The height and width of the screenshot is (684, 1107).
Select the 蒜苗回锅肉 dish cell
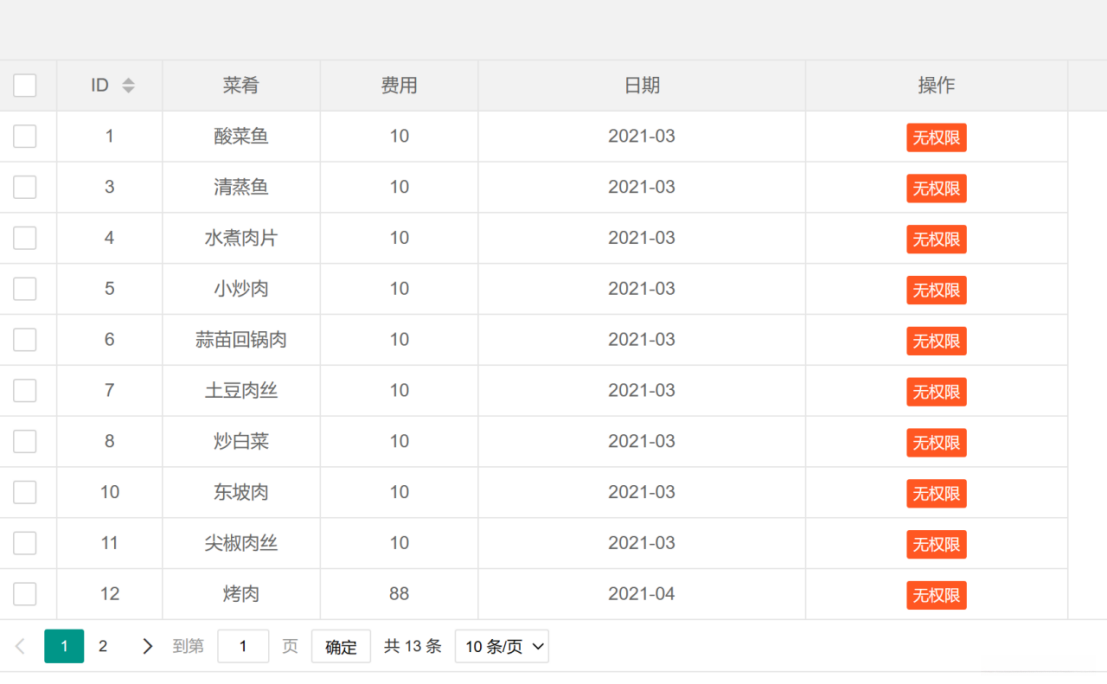(x=241, y=340)
